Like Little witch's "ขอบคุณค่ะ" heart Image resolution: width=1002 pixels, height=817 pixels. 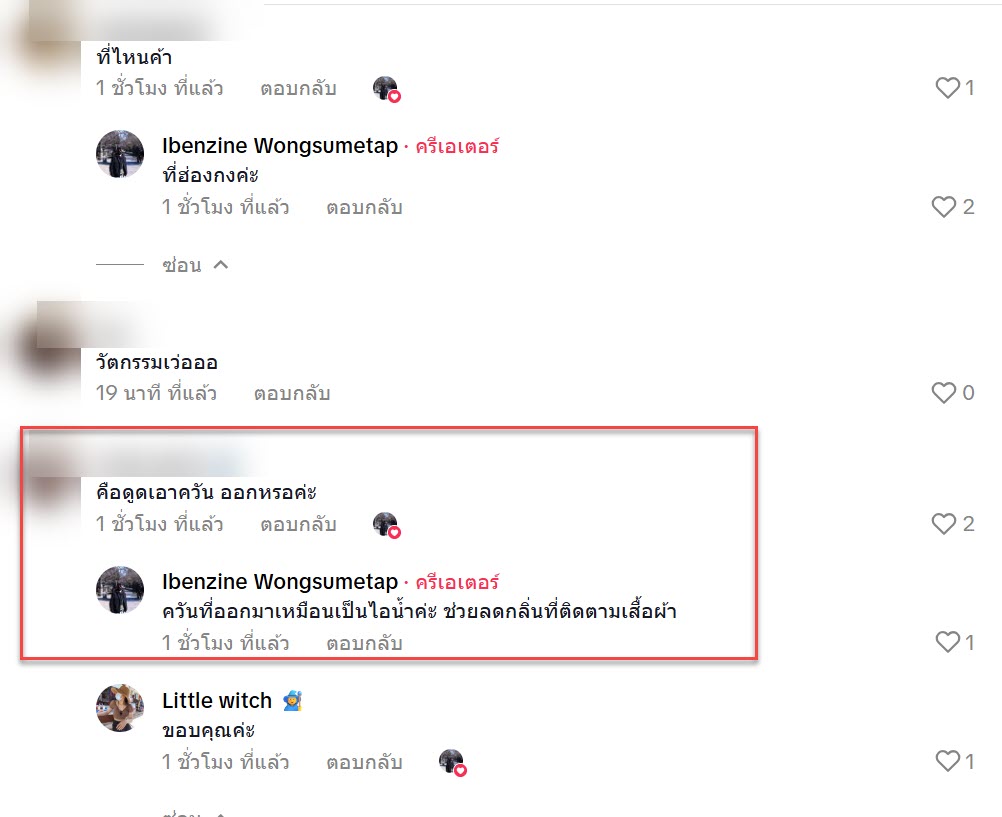coord(948,761)
